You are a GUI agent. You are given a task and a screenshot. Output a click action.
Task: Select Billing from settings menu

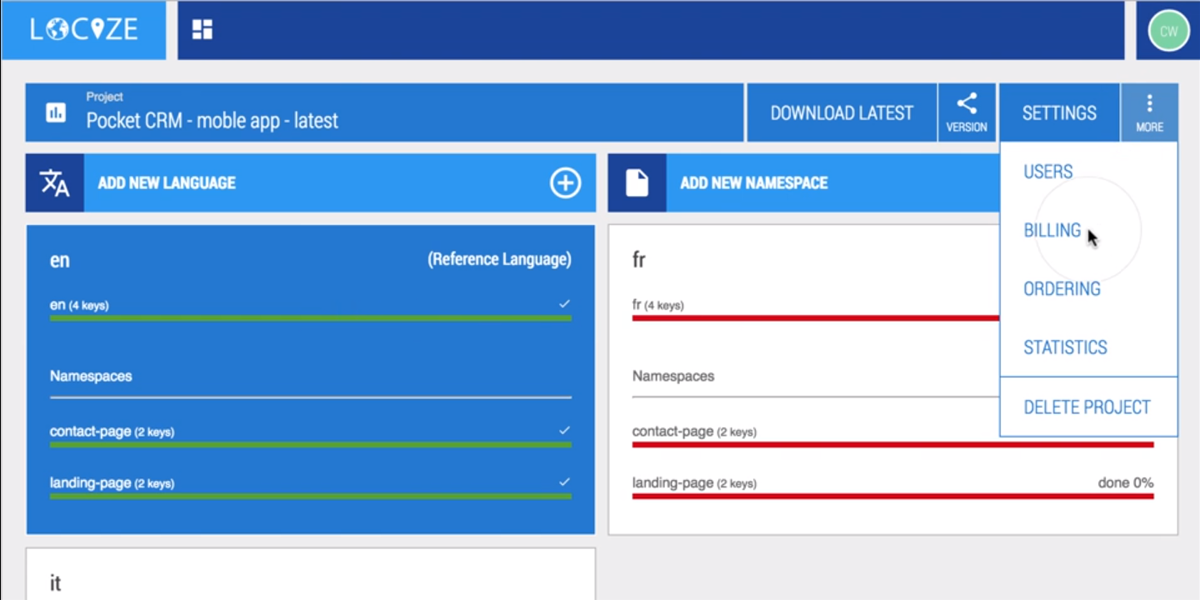click(1052, 231)
